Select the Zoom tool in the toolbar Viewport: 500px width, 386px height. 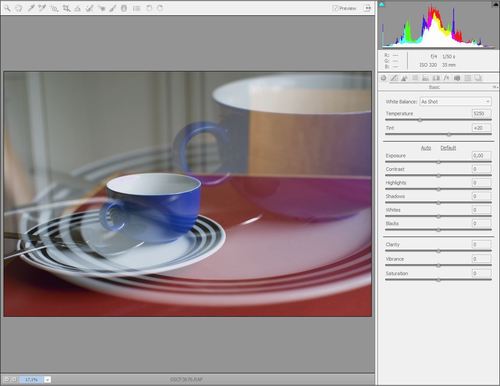[7, 8]
